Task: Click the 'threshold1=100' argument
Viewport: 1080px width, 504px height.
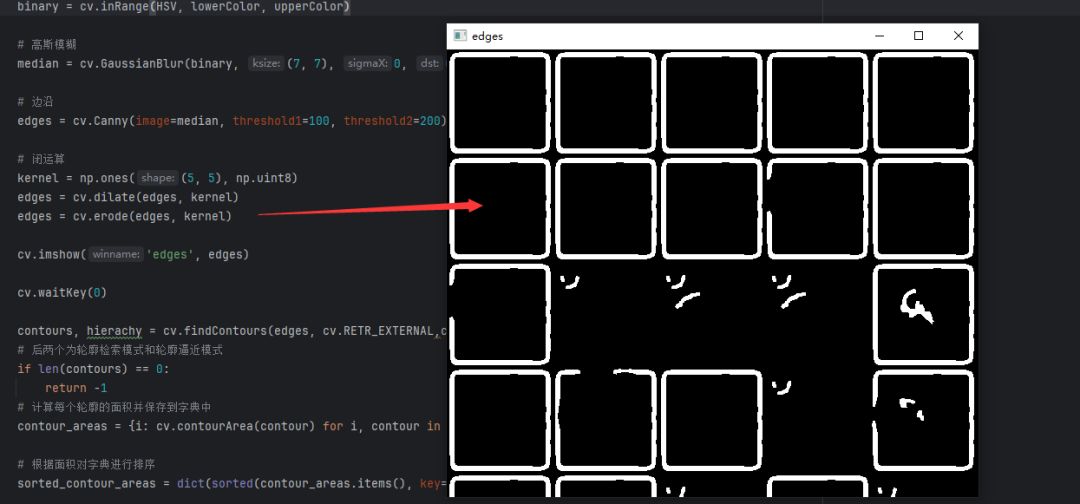Action: pos(281,121)
